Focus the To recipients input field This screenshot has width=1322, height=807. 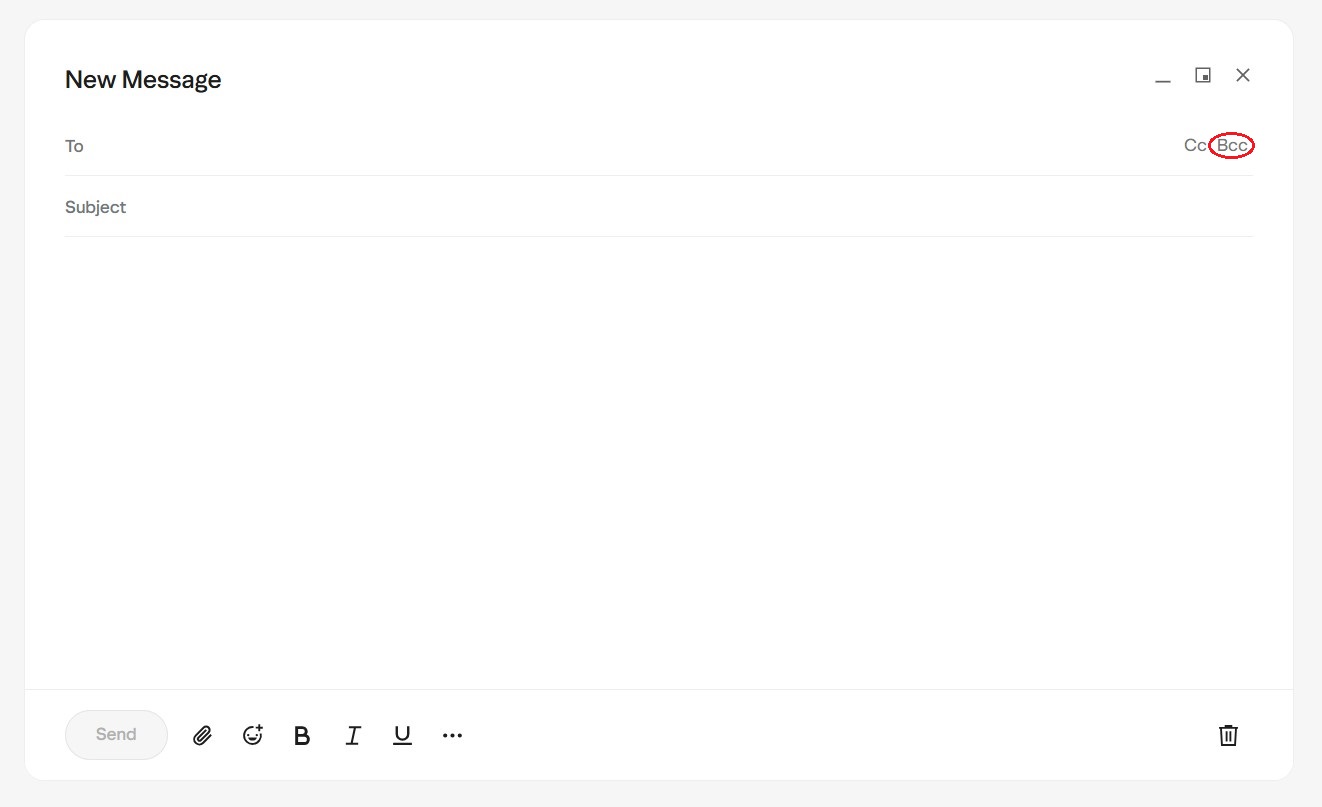click(x=600, y=146)
